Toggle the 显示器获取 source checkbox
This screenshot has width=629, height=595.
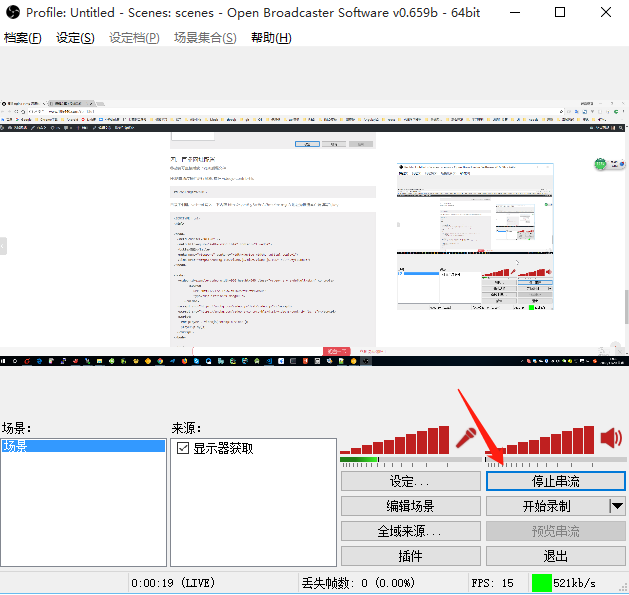tap(183, 448)
